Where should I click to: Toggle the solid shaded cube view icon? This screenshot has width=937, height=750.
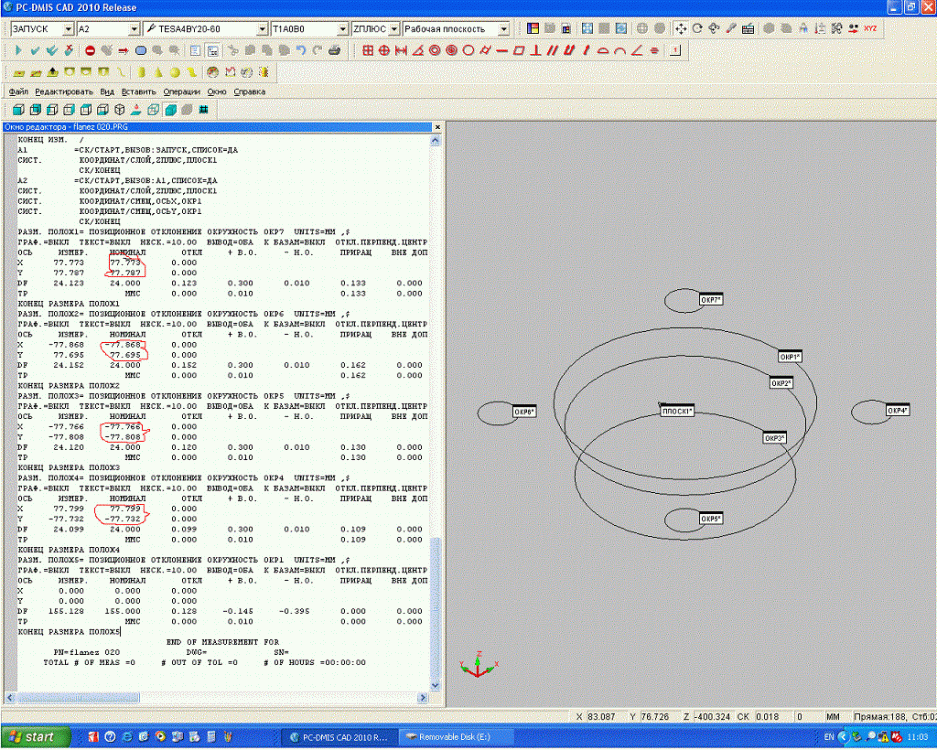(x=170, y=110)
